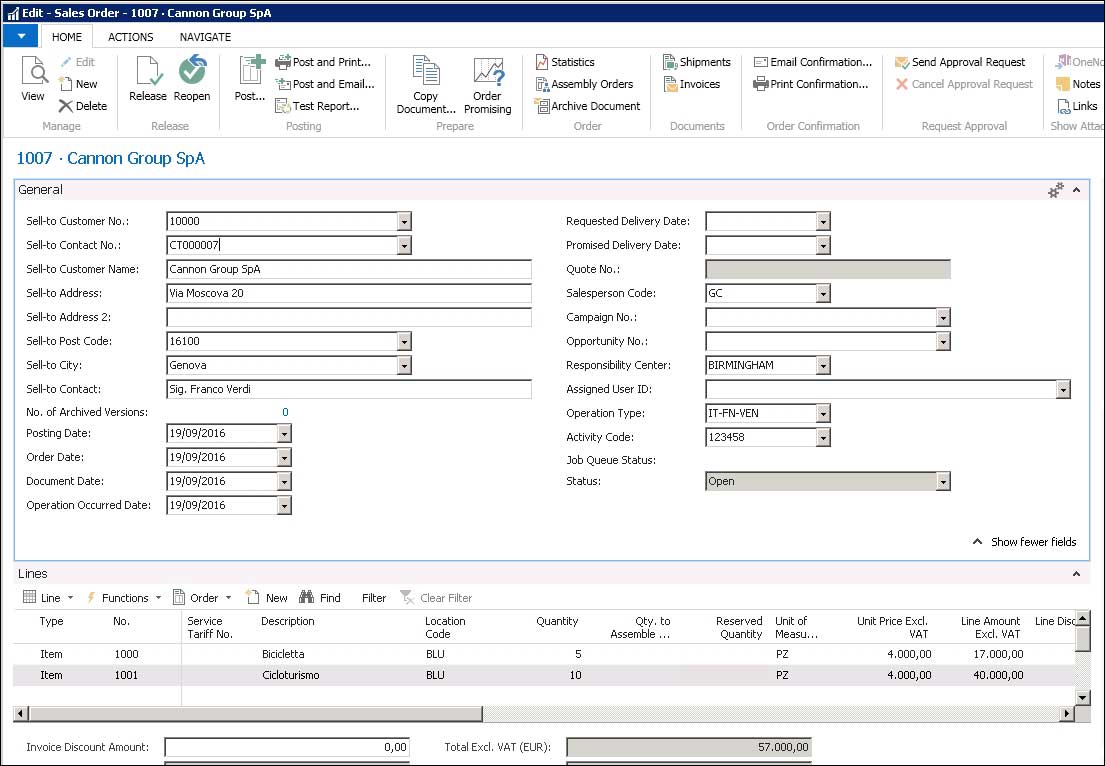Switch to the ACTIONS ribbon tab
1105x766 pixels.
click(131, 37)
